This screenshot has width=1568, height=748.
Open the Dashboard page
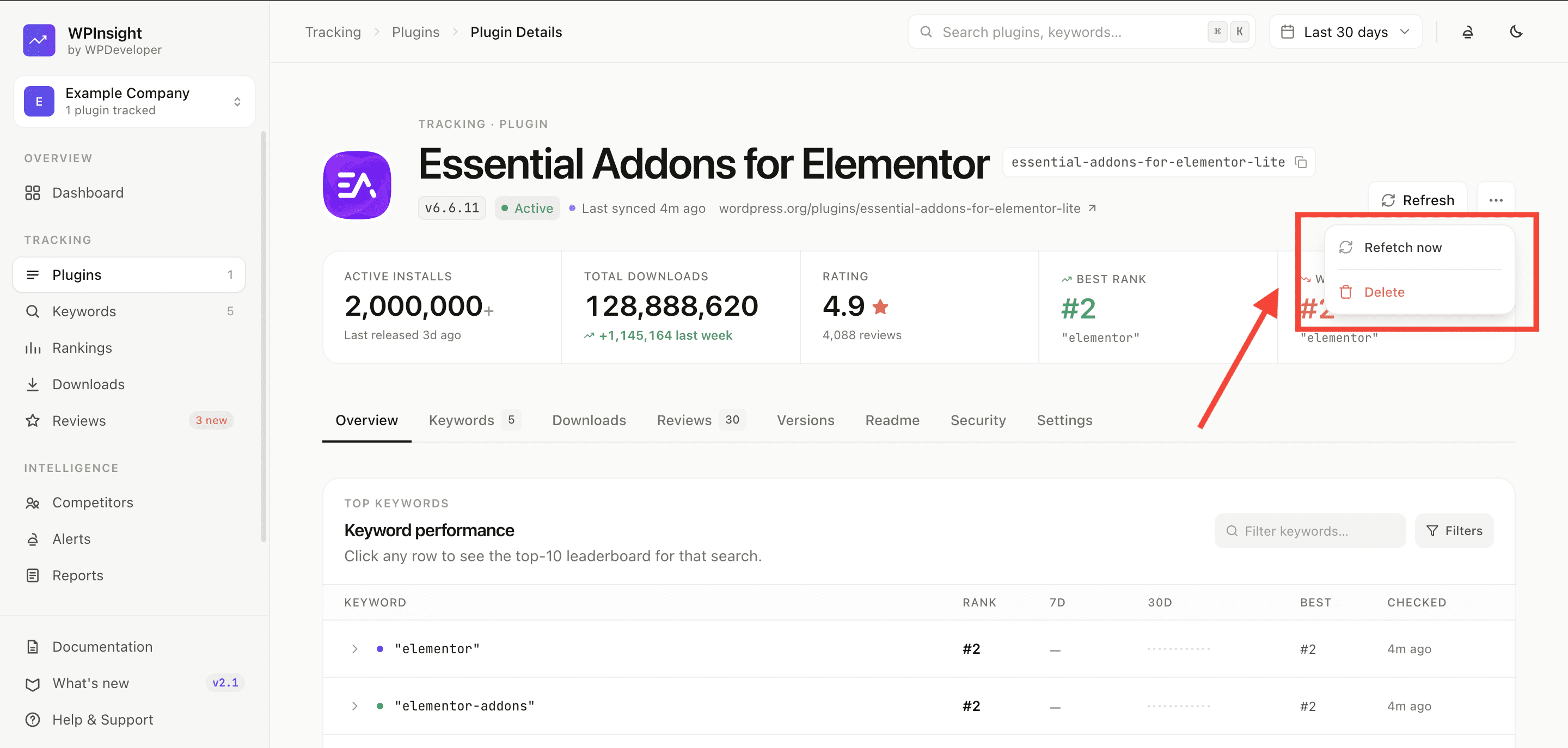pos(129,193)
